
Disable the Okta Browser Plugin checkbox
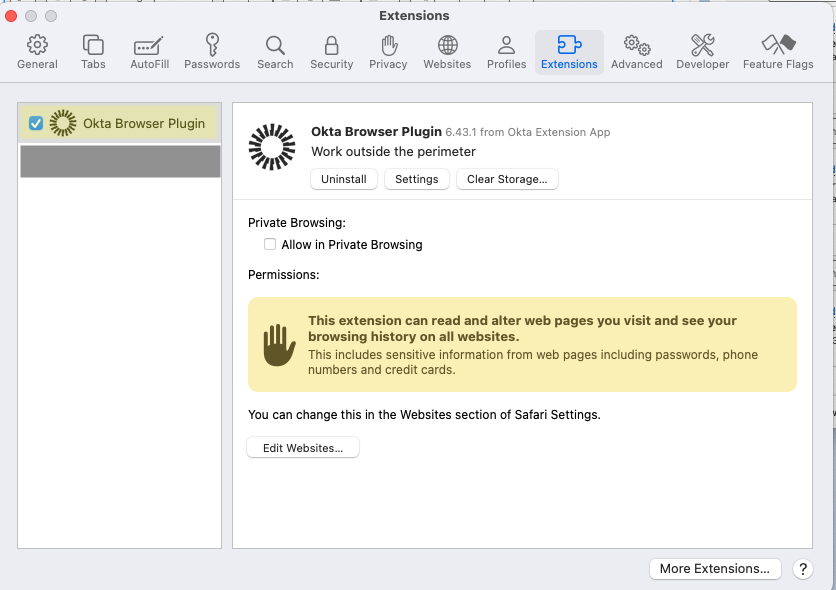[36, 123]
